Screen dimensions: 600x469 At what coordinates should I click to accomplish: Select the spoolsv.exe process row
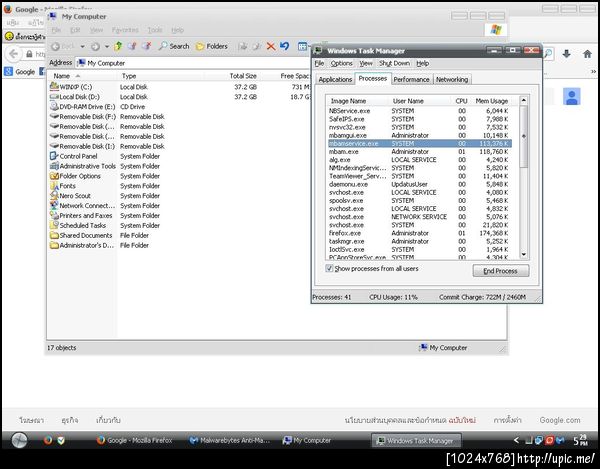419,200
